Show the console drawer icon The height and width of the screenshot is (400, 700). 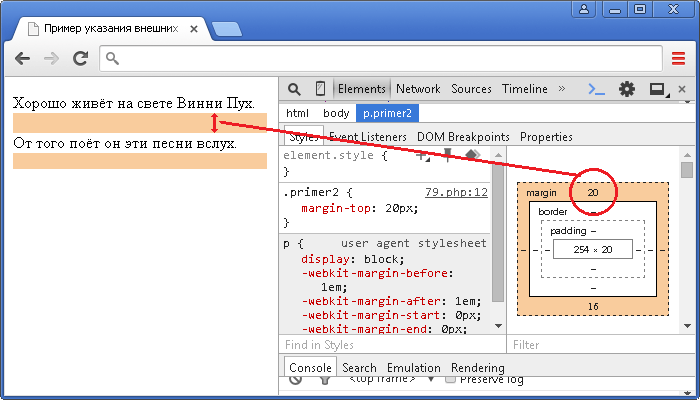pyautogui.click(x=597, y=89)
